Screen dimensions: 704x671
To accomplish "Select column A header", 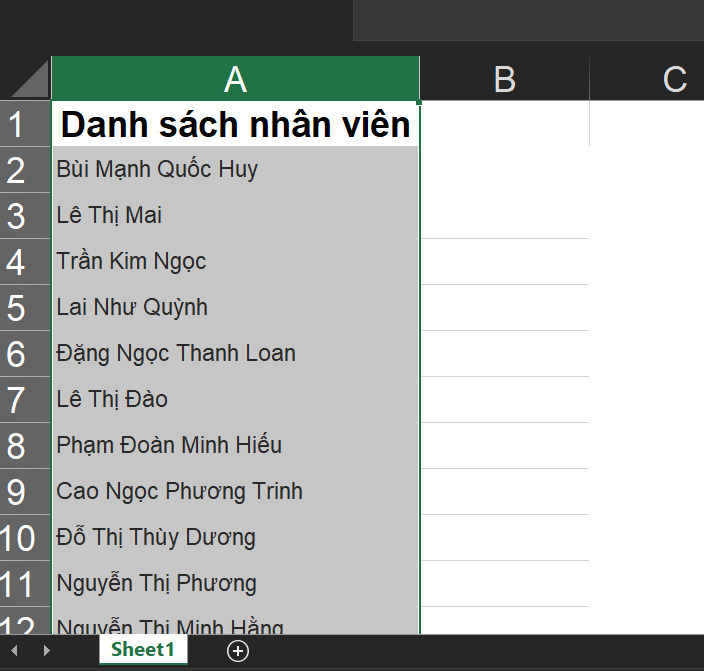I will click(x=236, y=79).
